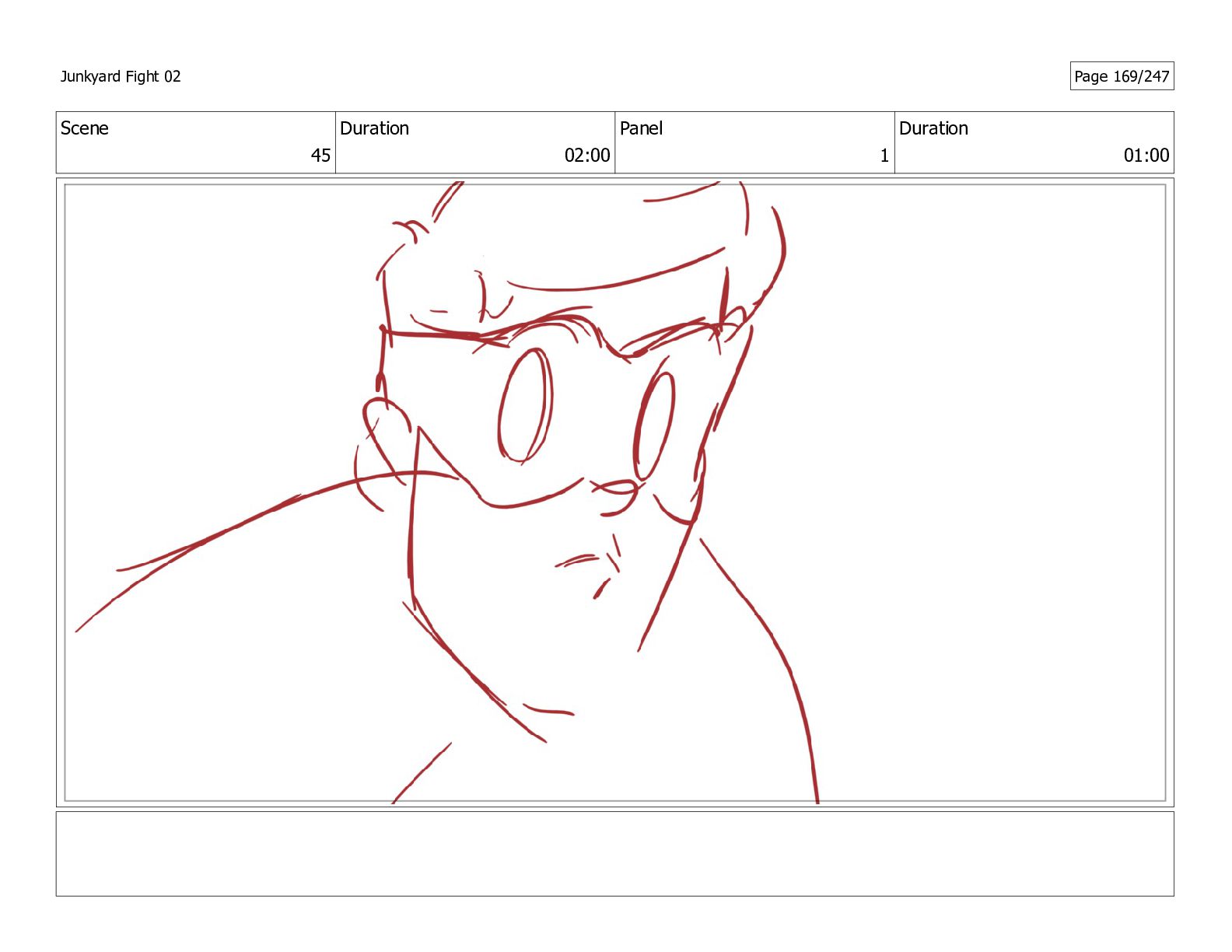Image resolution: width=1232 pixels, height=952 pixels.
Task: Click the 'Panel' header label
Action: 642,128
